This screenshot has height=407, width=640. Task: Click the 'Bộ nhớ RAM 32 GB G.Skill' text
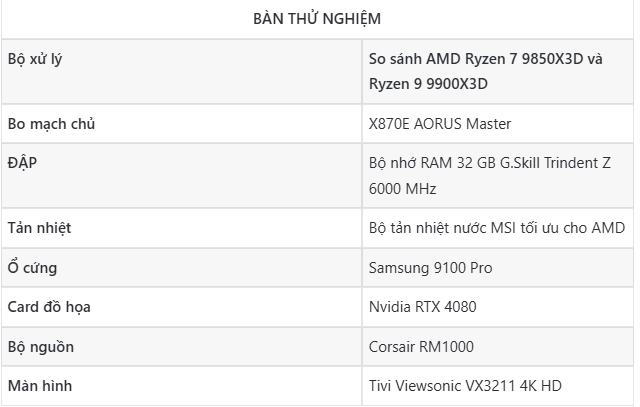click(x=470, y=163)
